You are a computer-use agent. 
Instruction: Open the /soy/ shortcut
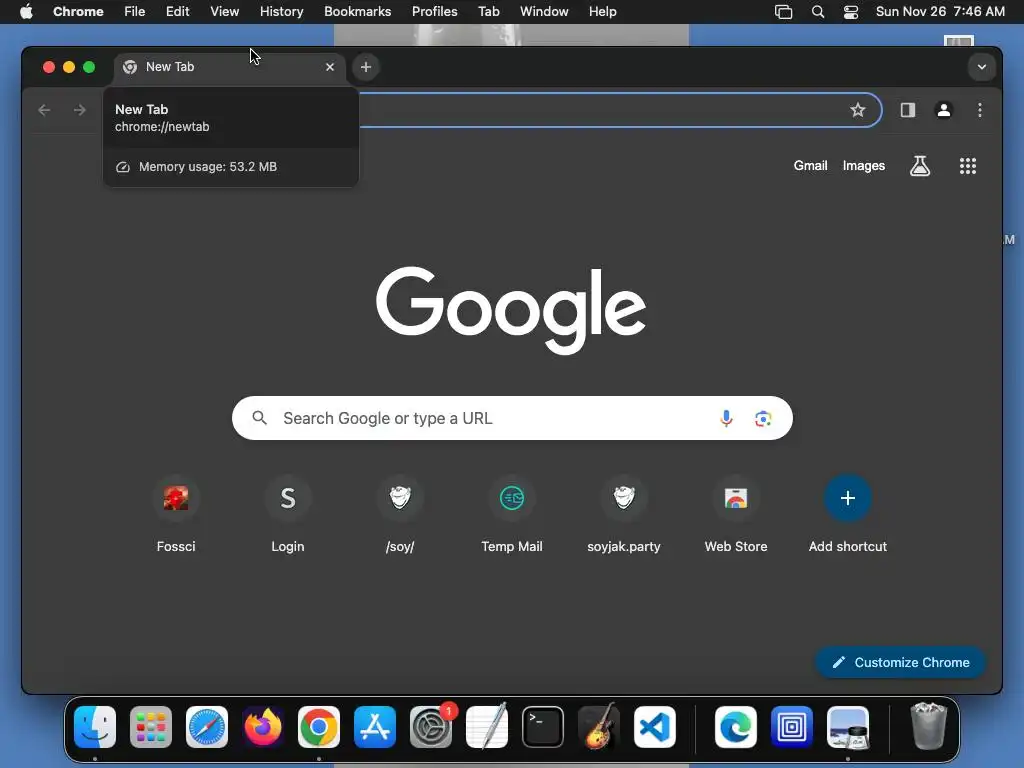pos(400,516)
